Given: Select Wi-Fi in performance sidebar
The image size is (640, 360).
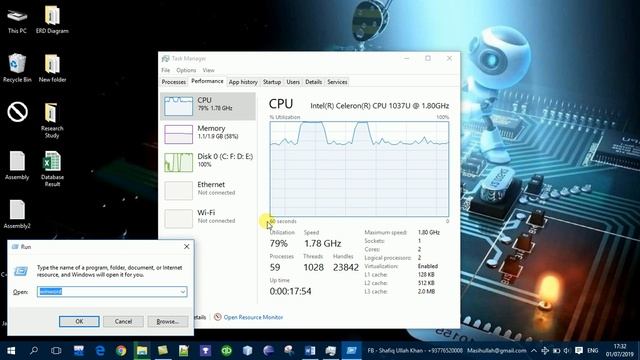Looking at the screenshot, I should point(208,218).
